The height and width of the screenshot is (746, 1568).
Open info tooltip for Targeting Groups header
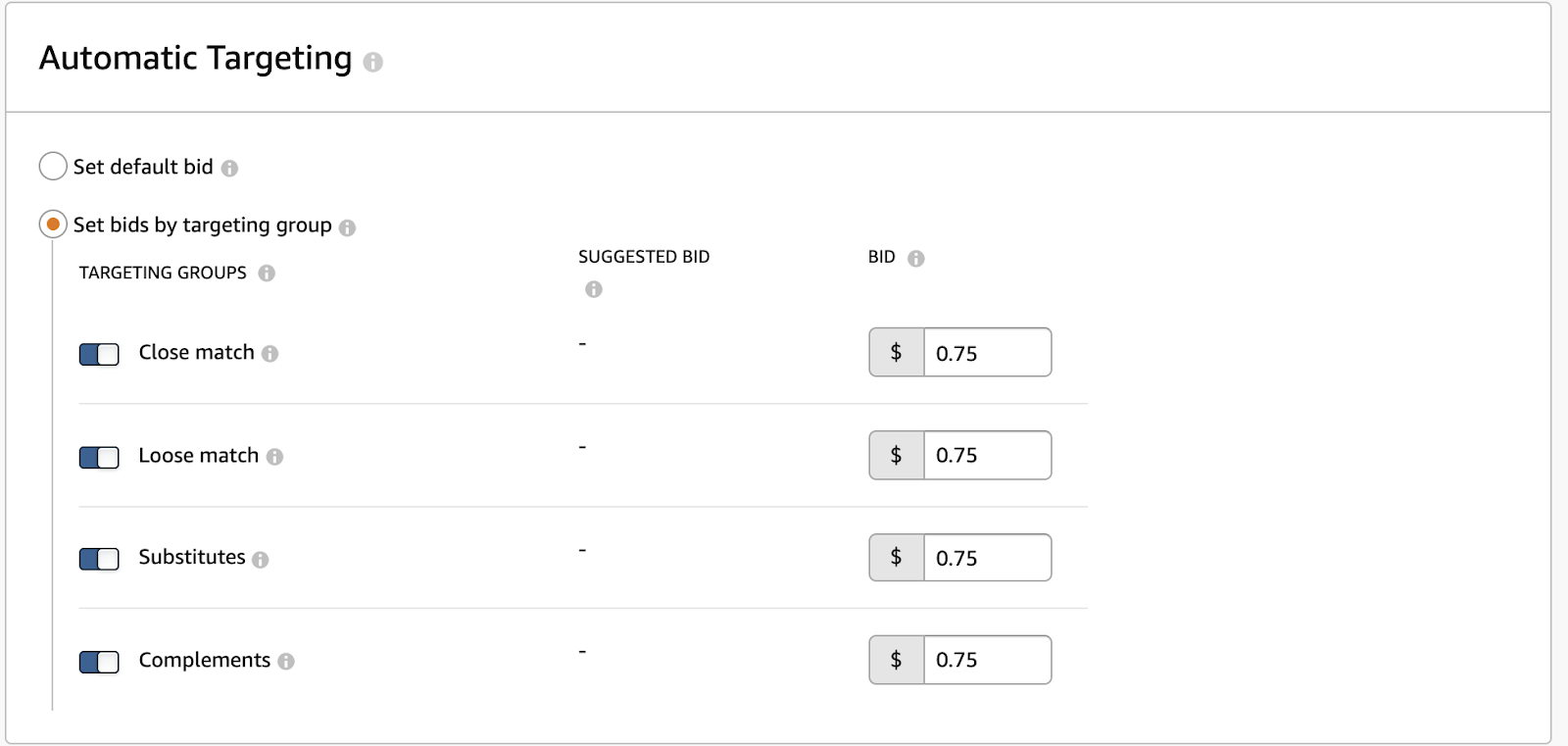[x=267, y=274]
